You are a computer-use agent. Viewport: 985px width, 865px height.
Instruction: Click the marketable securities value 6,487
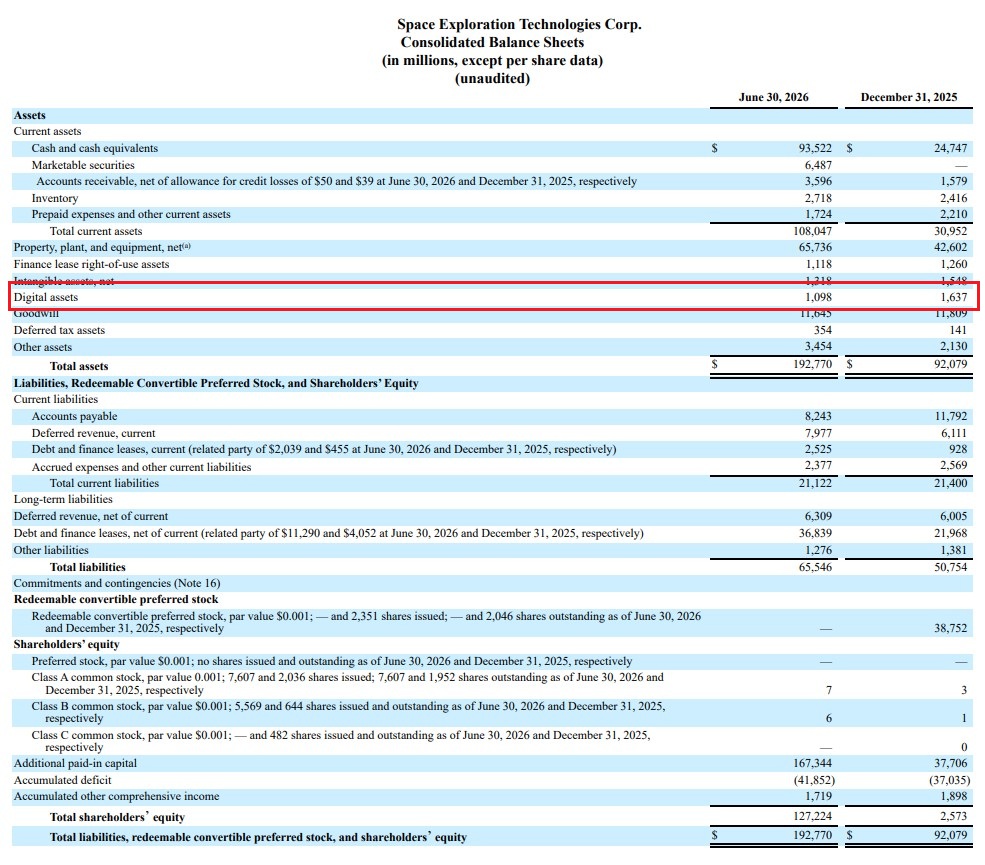(818, 165)
